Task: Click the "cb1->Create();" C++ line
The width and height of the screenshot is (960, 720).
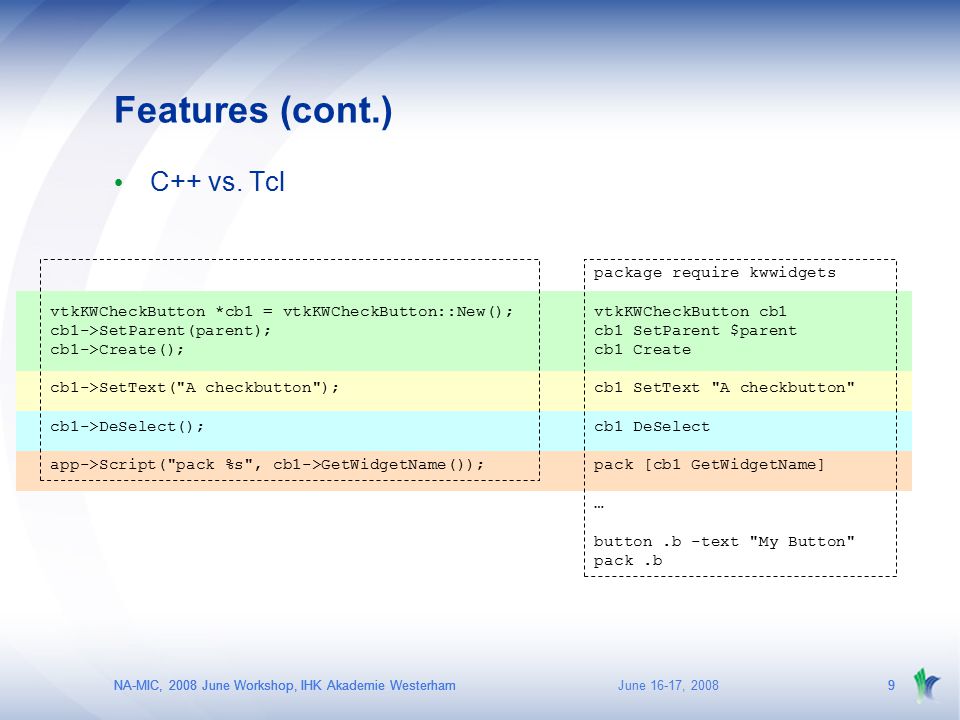Action: [117, 350]
